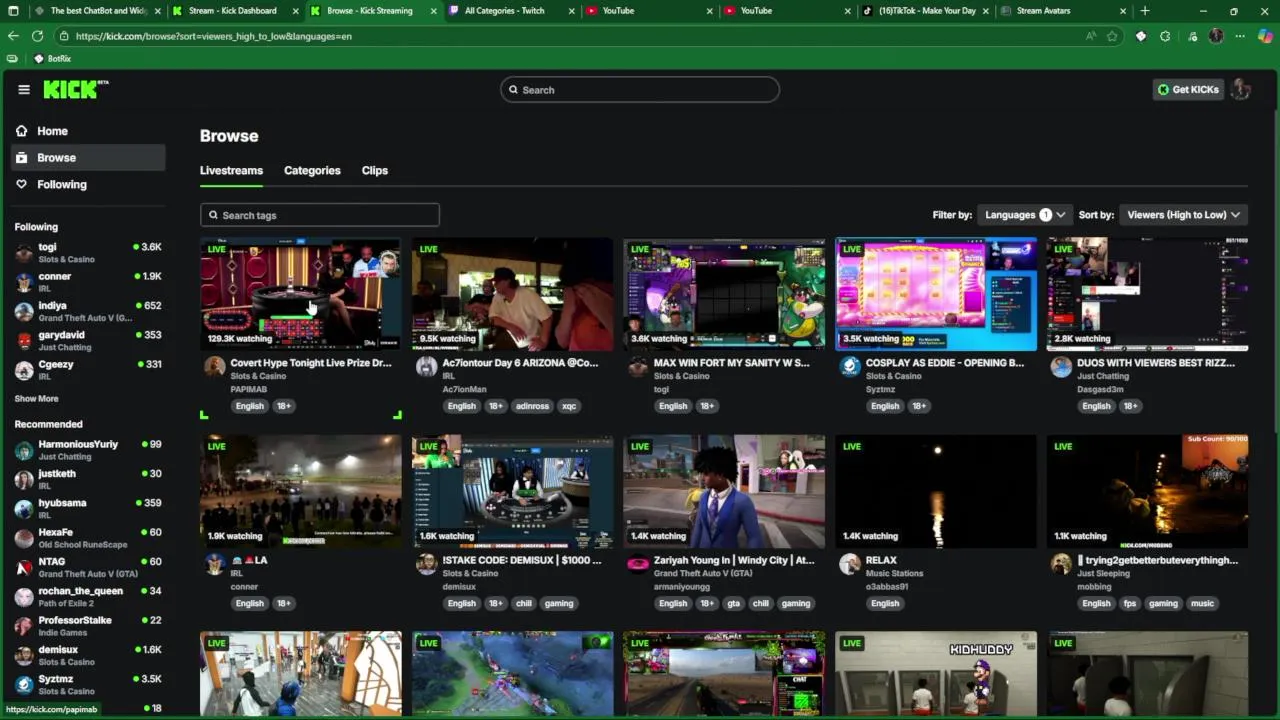1280x720 pixels.
Task: Switch to the Categories tab
Action: [x=312, y=170]
